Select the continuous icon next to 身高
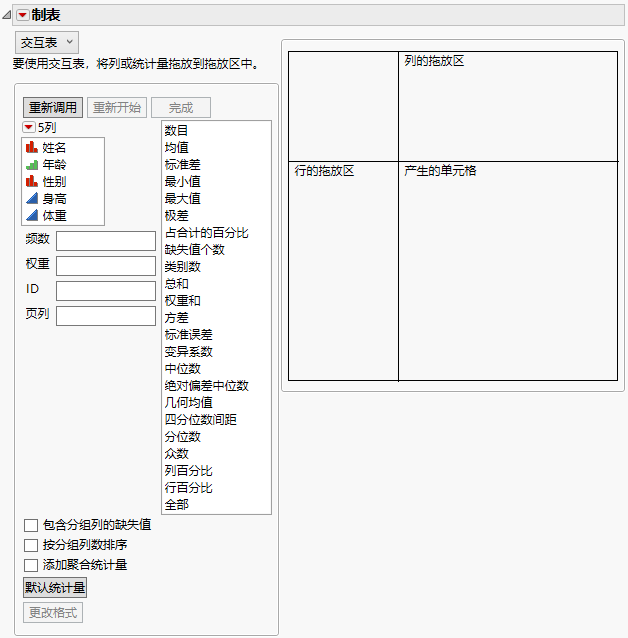Screen dimensions: 628x638 tap(32, 199)
